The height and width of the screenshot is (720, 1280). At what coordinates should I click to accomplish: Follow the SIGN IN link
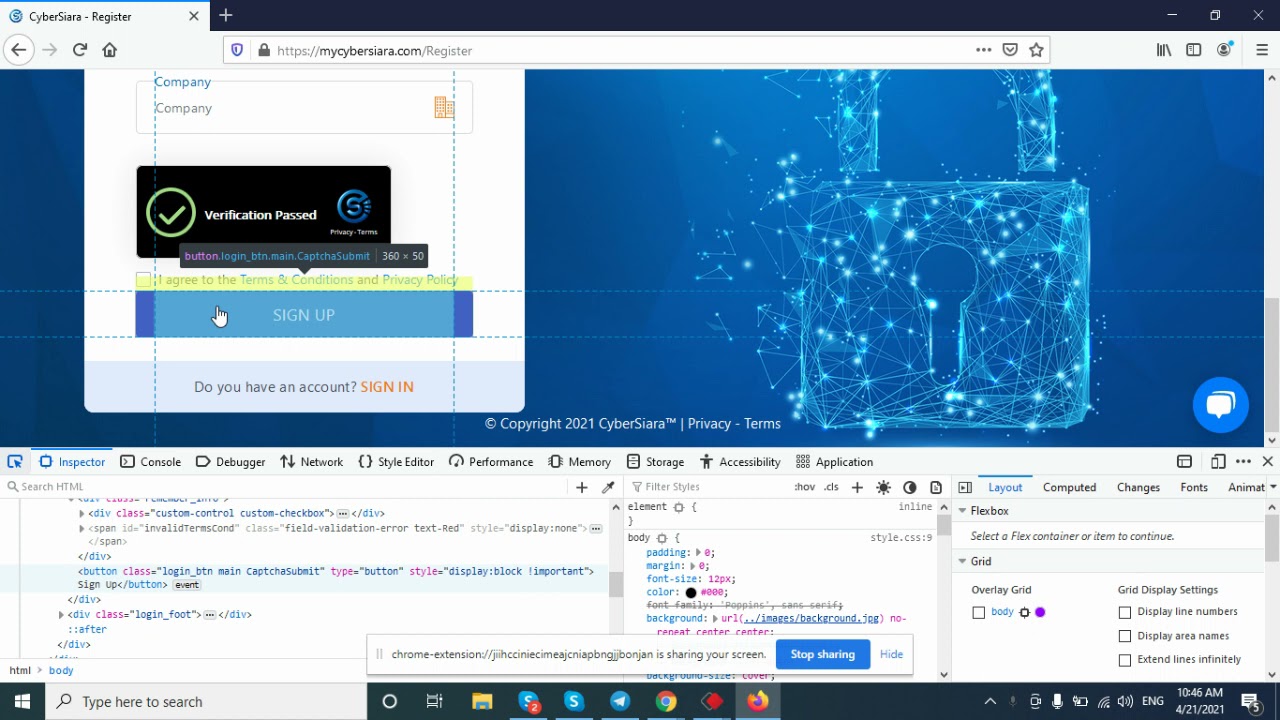[x=387, y=387]
